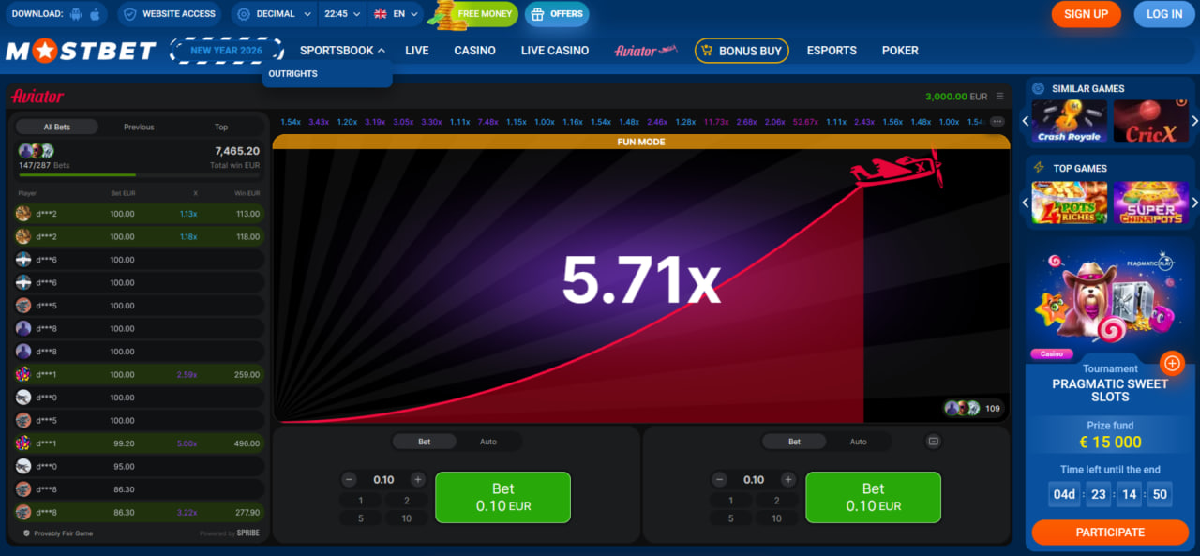
Task: Decrease left panel bet with minus icon
Action: coord(349,480)
